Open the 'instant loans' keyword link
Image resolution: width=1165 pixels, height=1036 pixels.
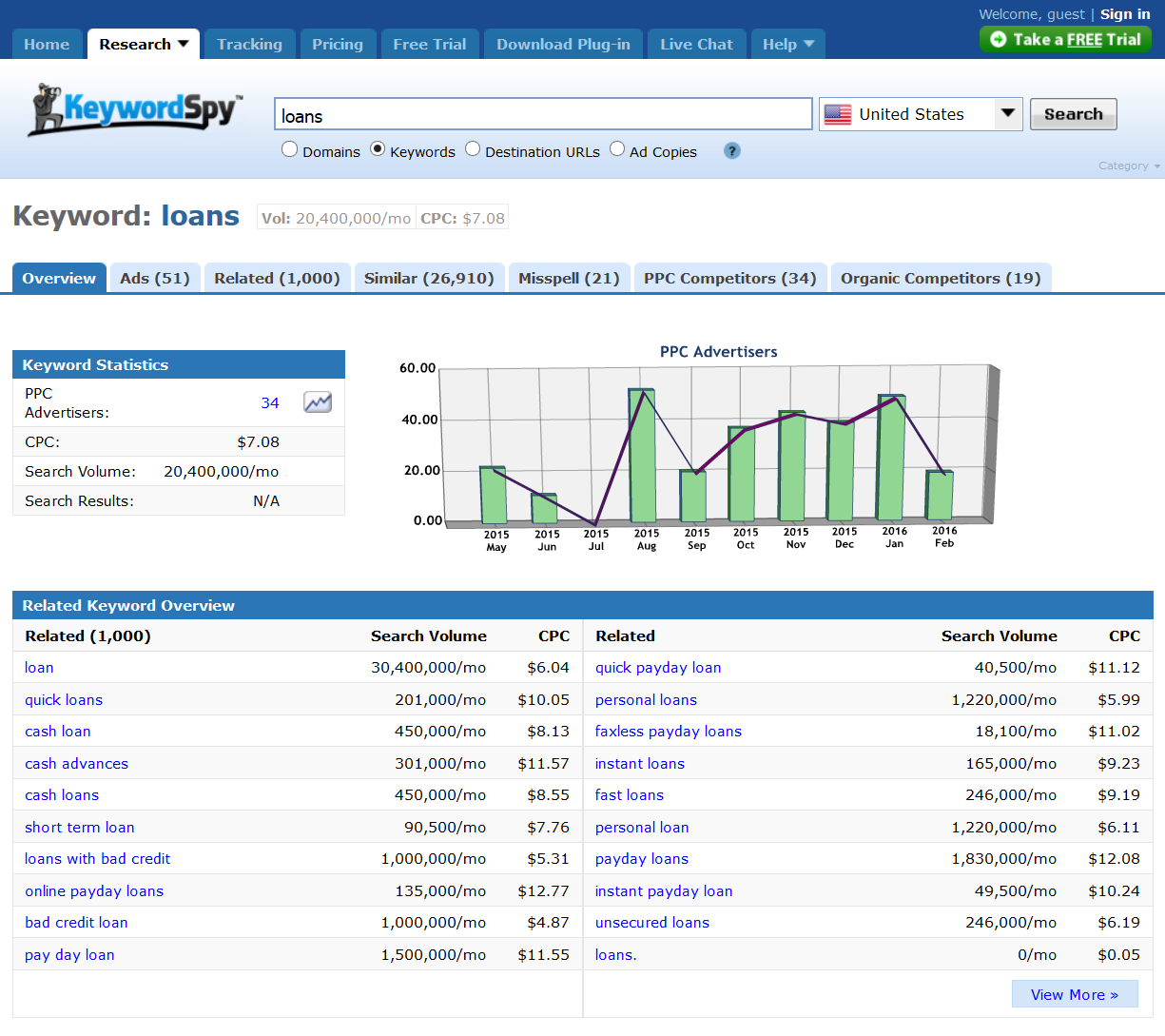[640, 764]
